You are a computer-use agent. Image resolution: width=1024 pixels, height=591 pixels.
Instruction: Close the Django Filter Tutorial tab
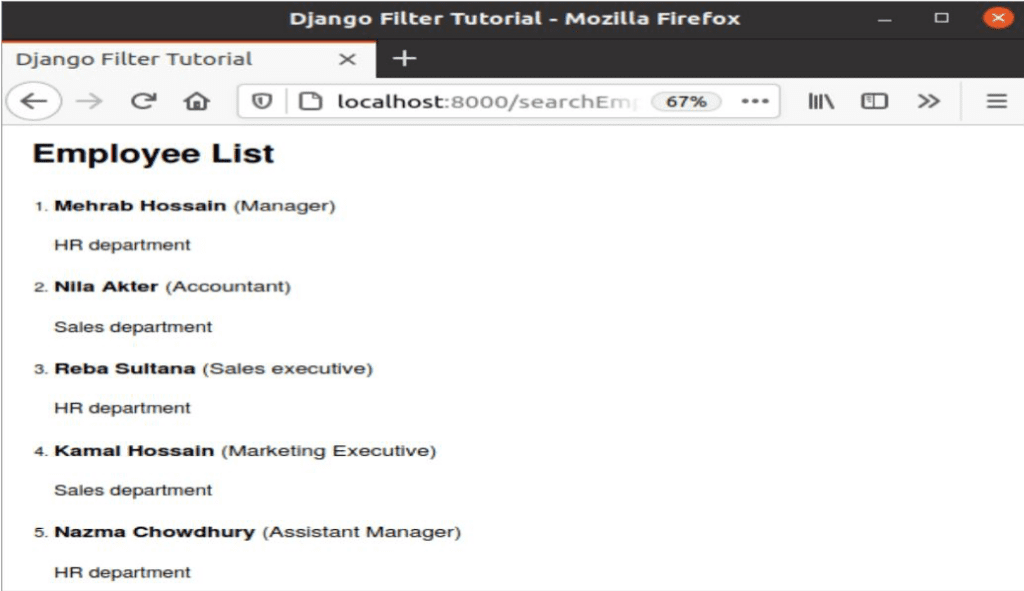(x=347, y=59)
